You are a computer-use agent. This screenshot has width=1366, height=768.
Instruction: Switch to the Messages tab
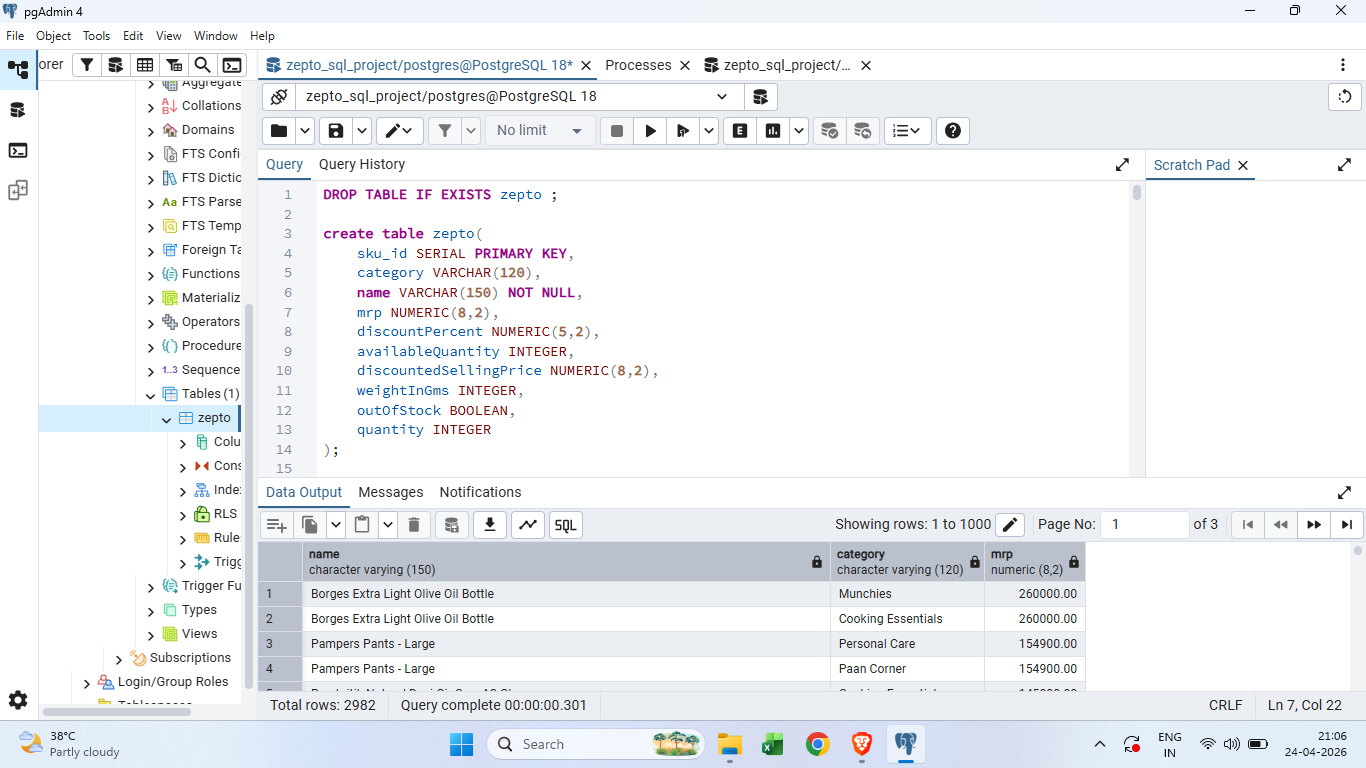[x=391, y=492]
